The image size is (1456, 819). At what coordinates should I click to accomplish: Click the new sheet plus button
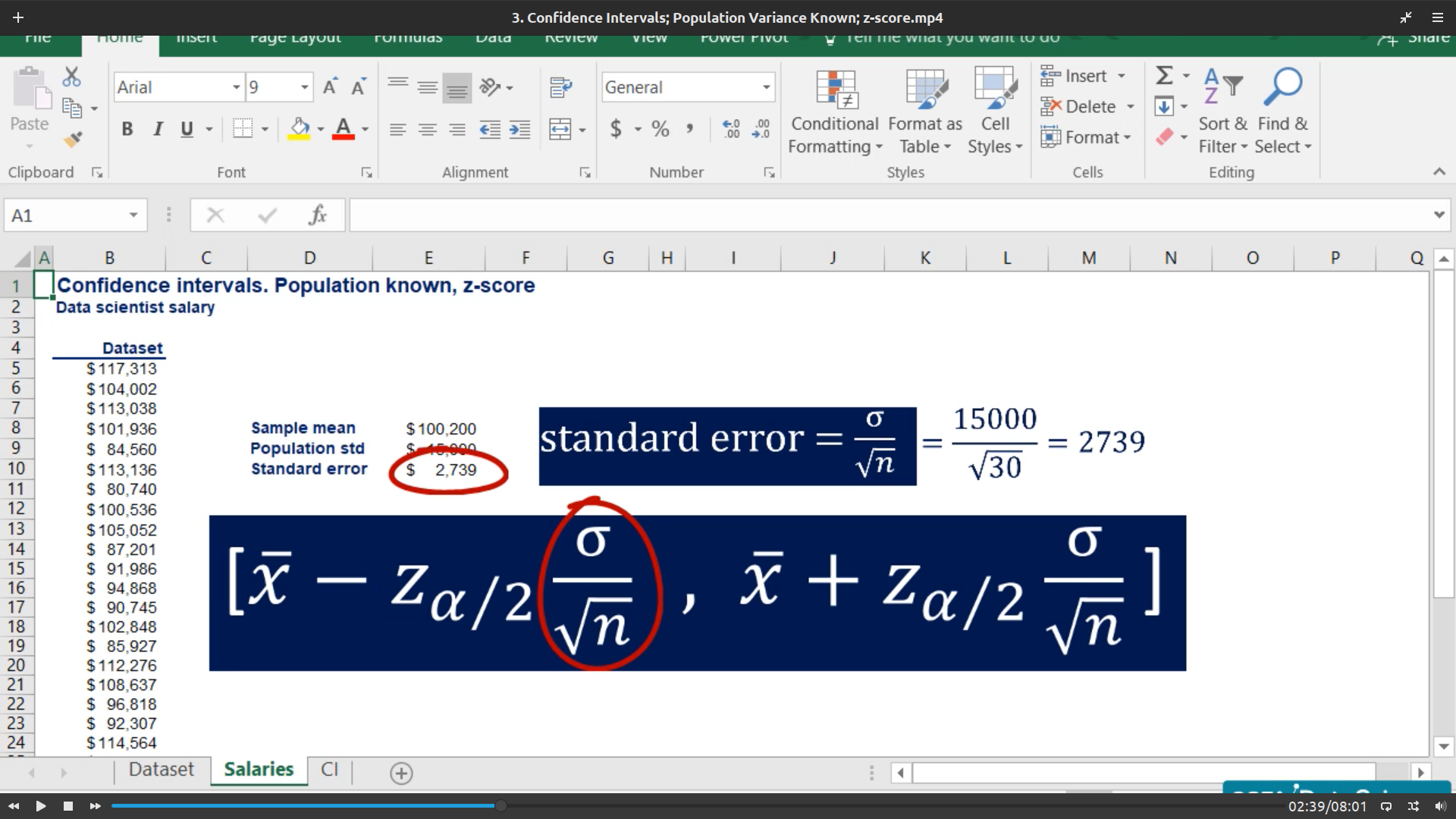pyautogui.click(x=401, y=773)
